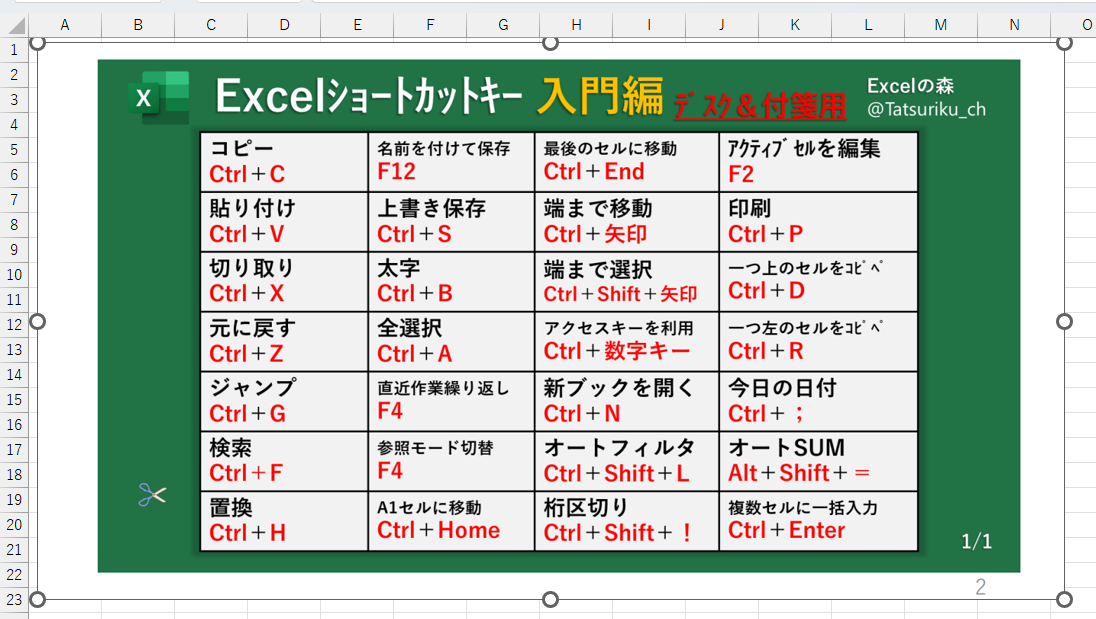1096x619 pixels.
Task: Select row 14 header
Action: click(14, 374)
